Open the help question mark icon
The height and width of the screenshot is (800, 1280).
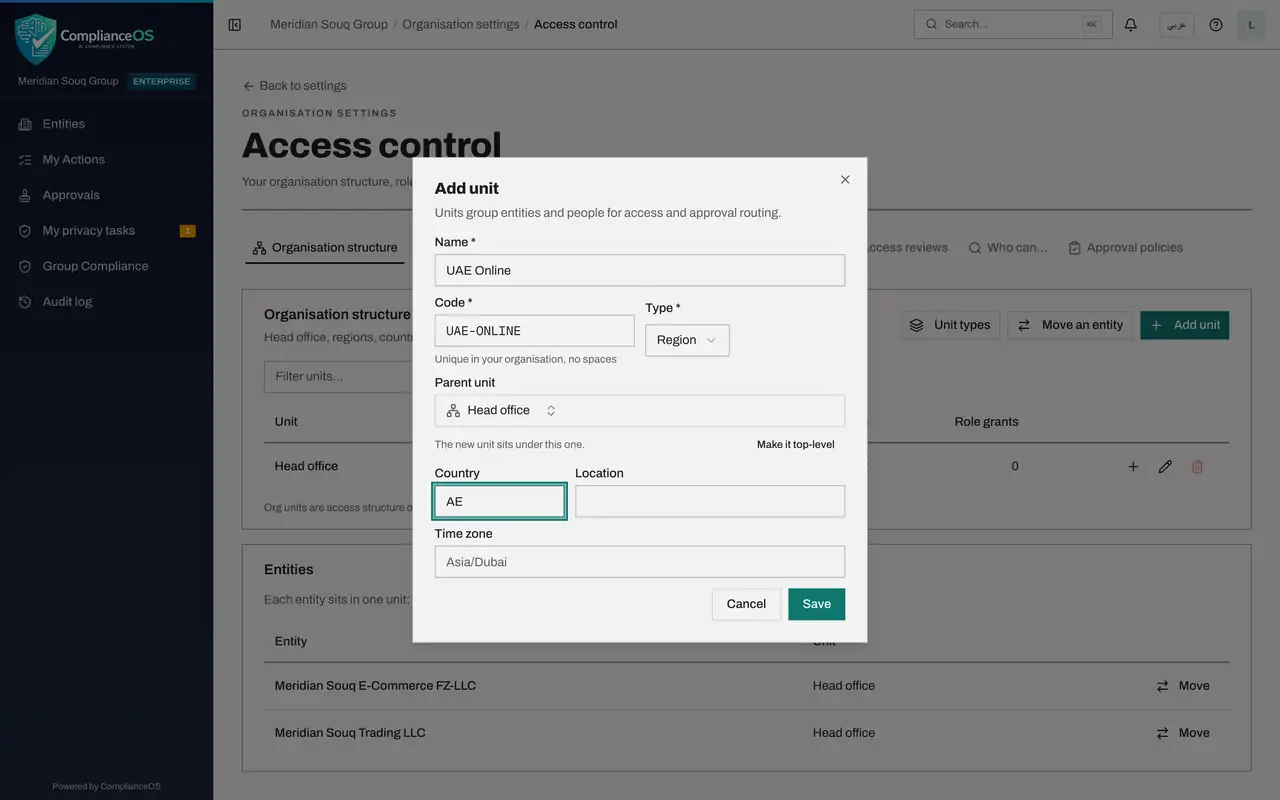point(1216,24)
